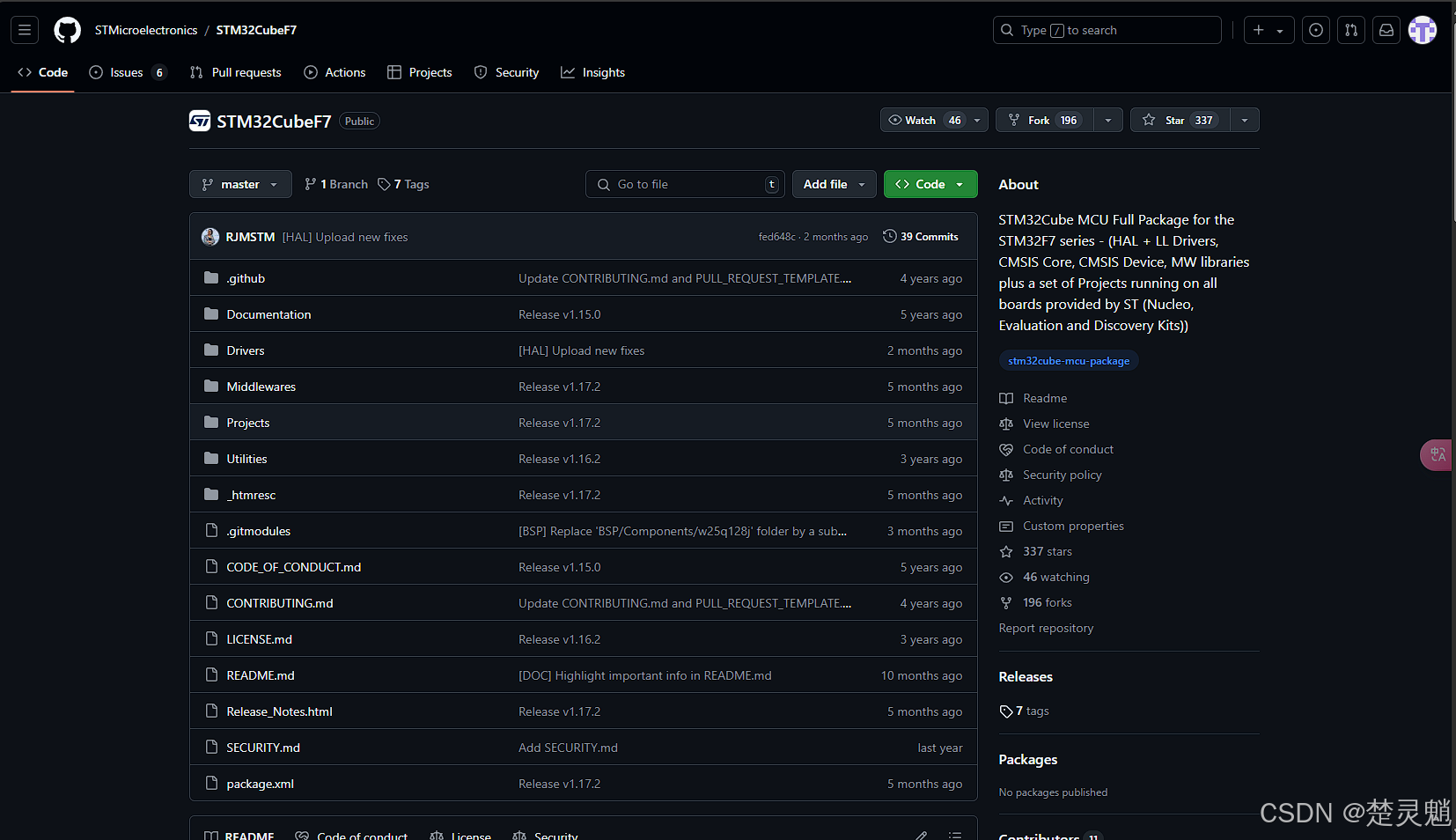This screenshot has height=840, width=1456.
Task: Open the 7 tags link under Releases
Action: pyautogui.click(x=1025, y=711)
